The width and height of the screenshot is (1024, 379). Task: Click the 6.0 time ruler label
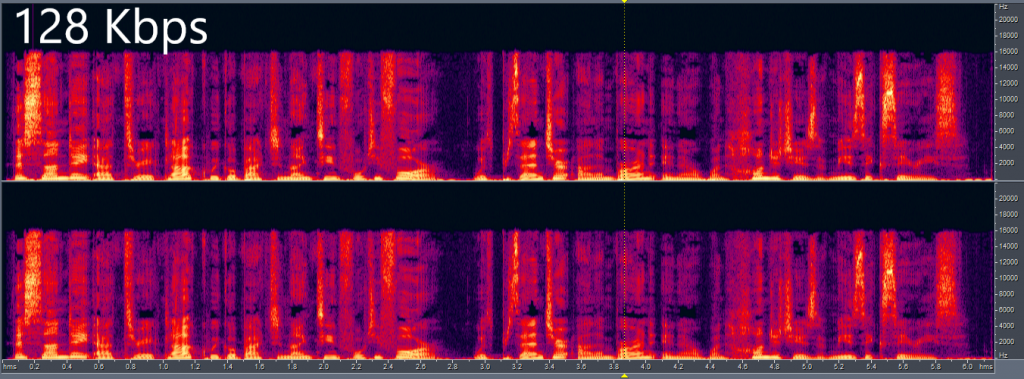coord(967,367)
